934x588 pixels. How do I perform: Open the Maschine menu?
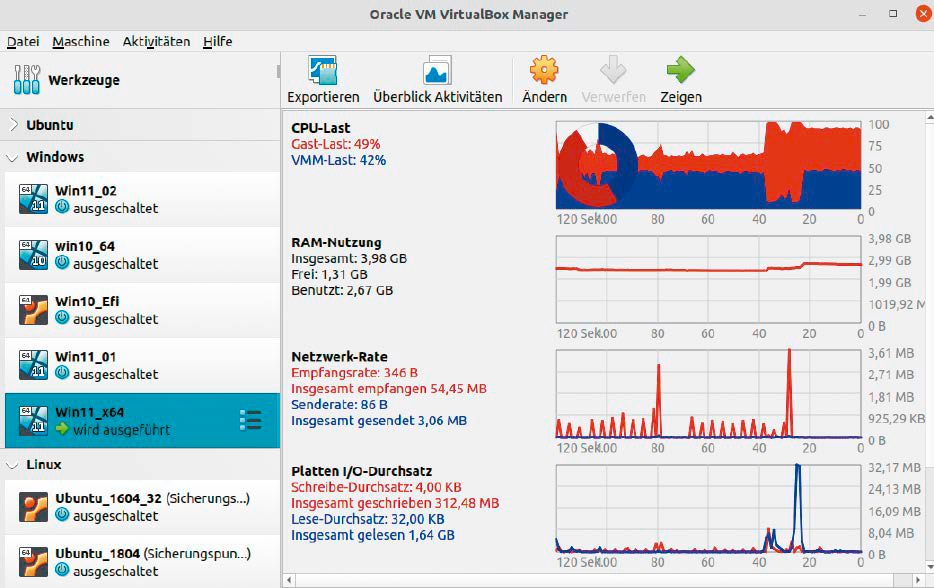(x=81, y=42)
